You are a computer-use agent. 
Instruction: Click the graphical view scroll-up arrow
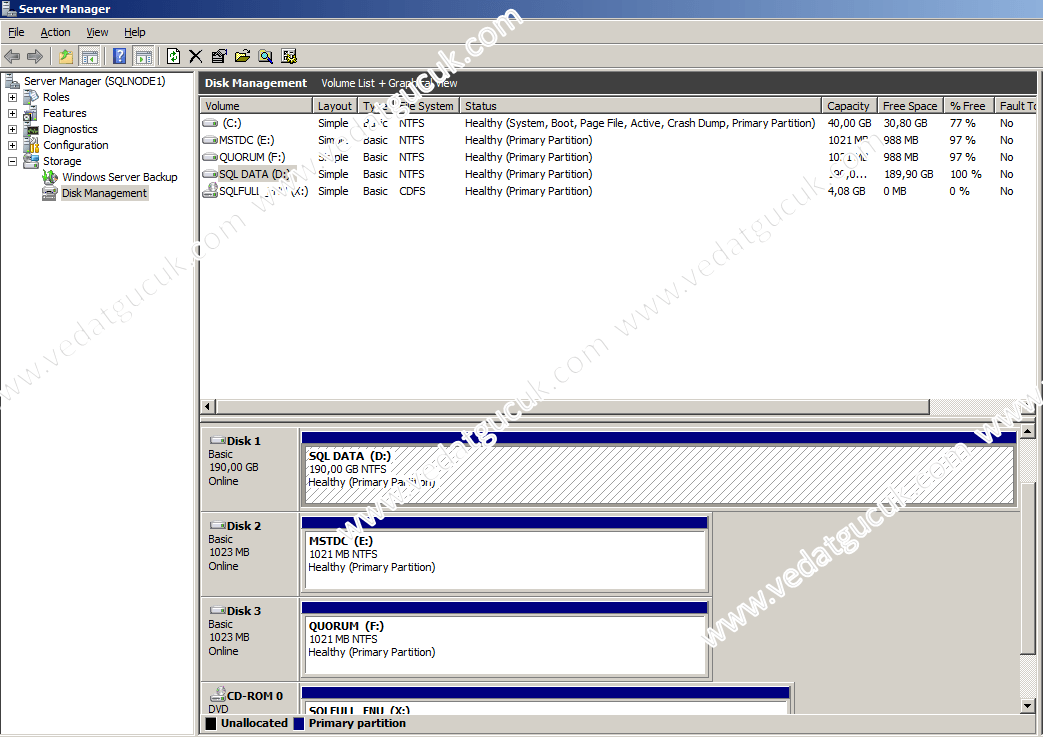(1028, 432)
